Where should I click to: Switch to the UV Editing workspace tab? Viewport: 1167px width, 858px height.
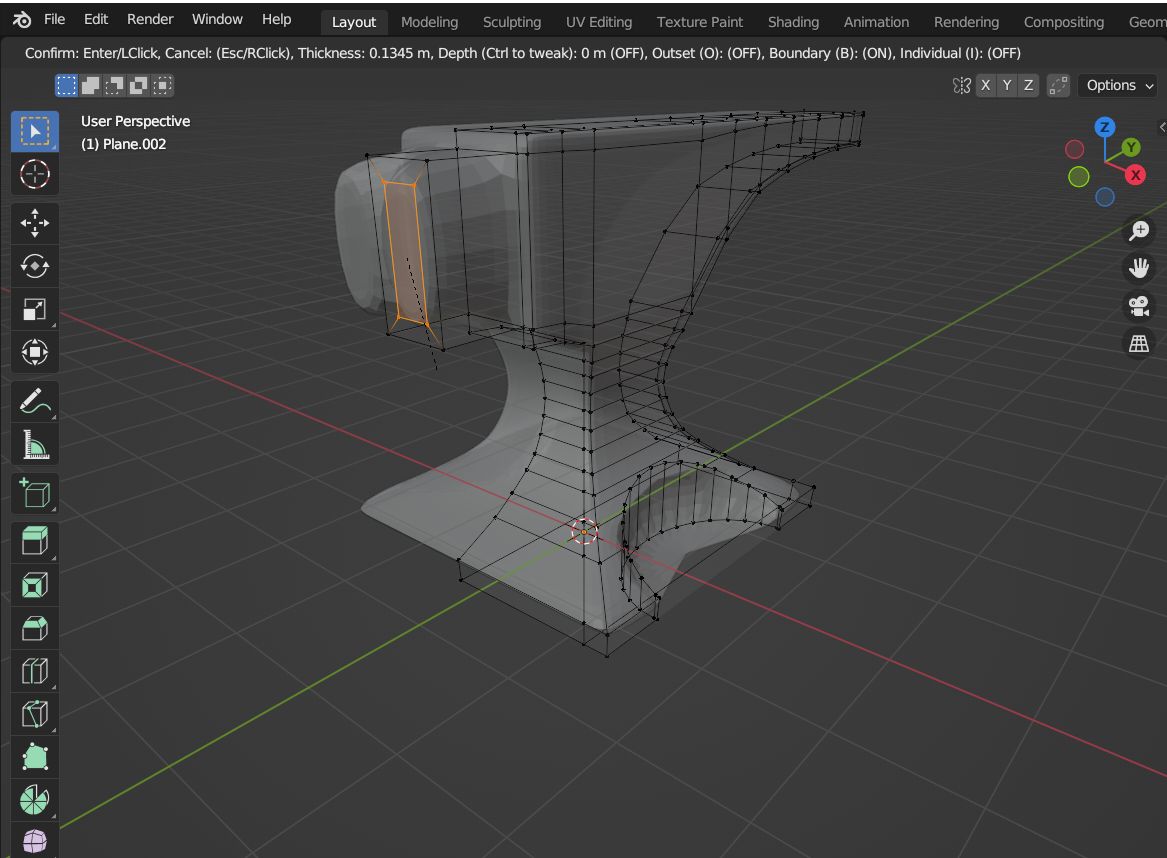[x=599, y=22]
